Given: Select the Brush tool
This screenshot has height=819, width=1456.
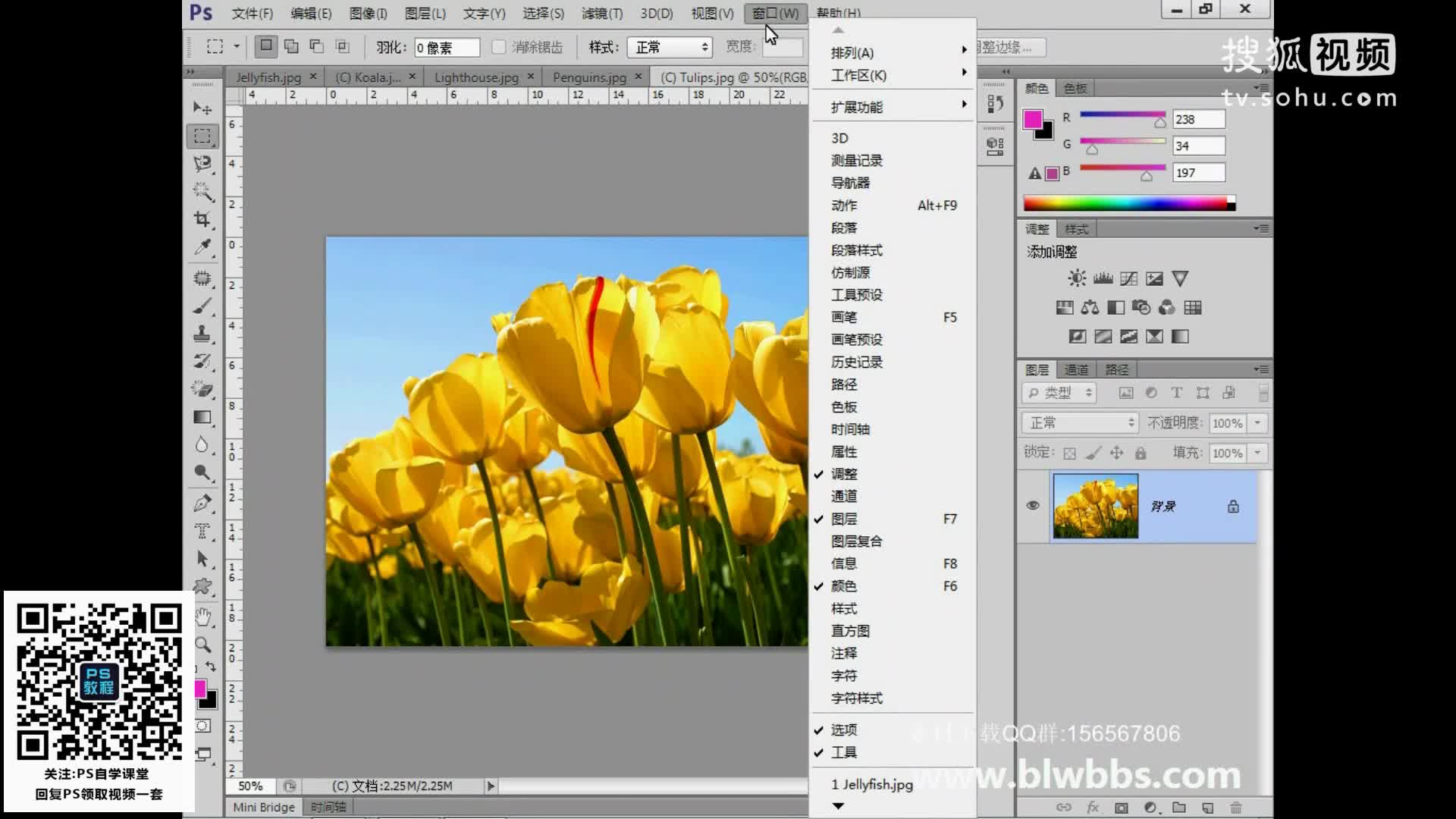Looking at the screenshot, I should [x=202, y=306].
